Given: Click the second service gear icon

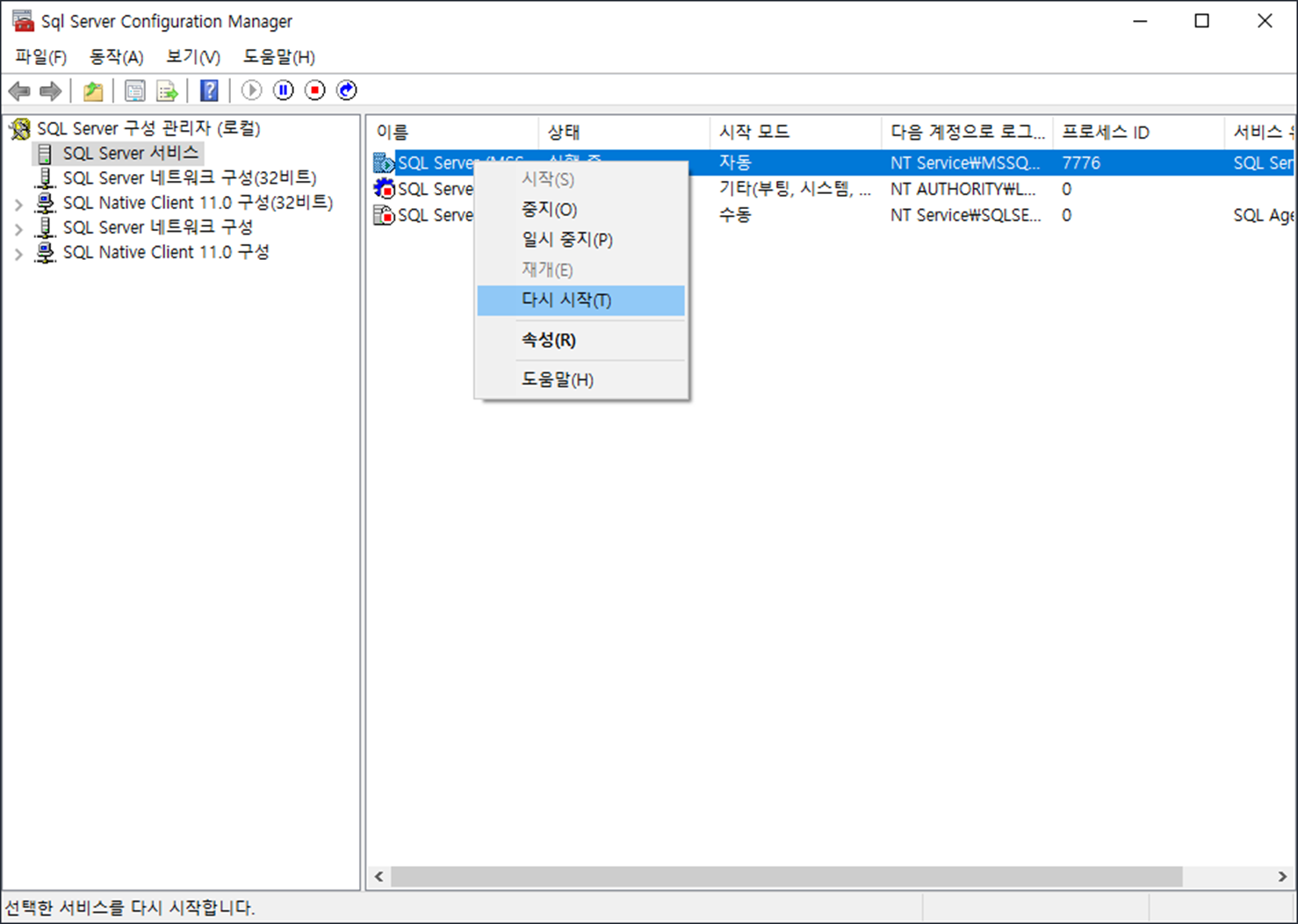Looking at the screenshot, I should (384, 188).
